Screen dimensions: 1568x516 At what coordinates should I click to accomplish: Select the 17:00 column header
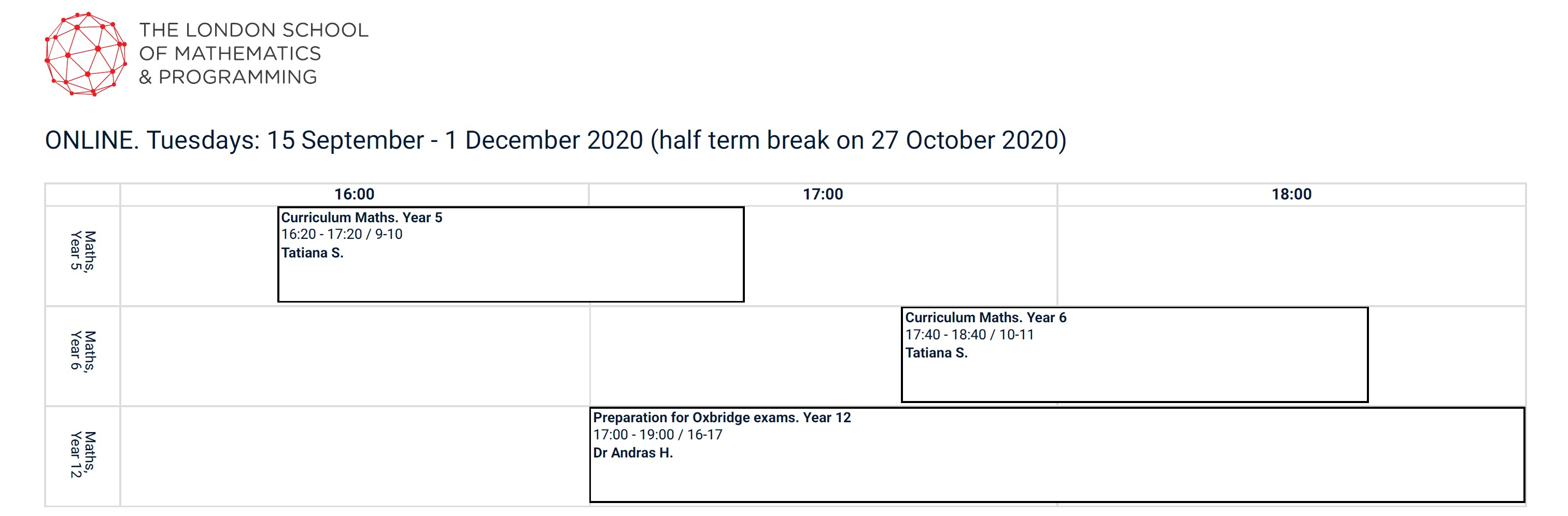tap(823, 194)
